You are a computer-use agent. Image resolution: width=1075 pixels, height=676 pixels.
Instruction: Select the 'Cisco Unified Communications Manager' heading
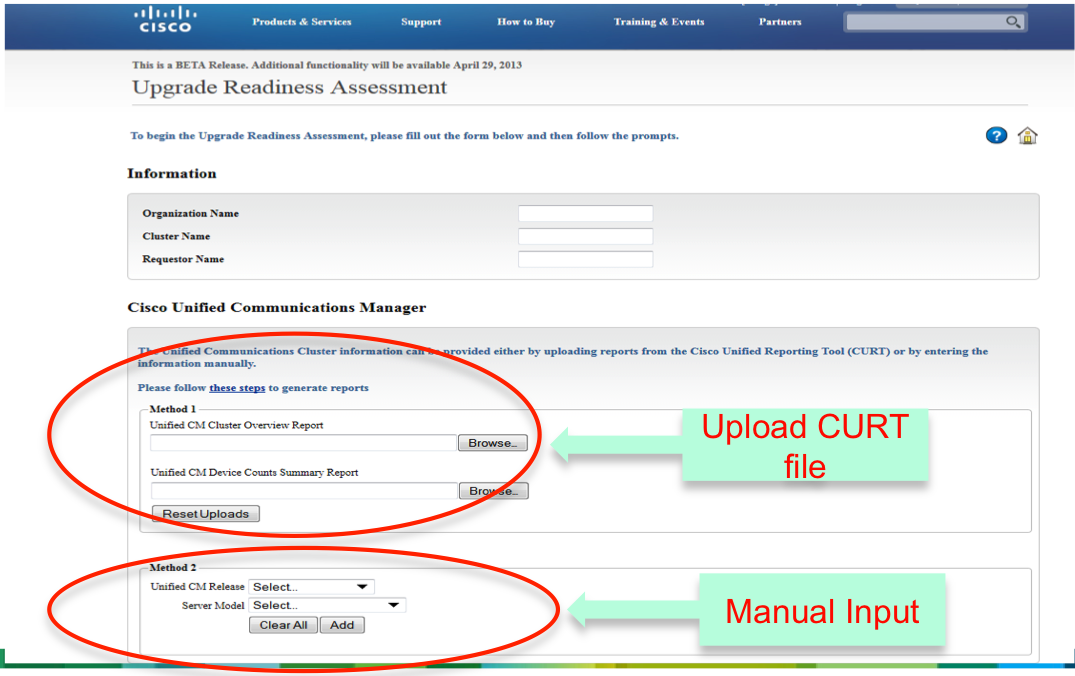(276, 307)
